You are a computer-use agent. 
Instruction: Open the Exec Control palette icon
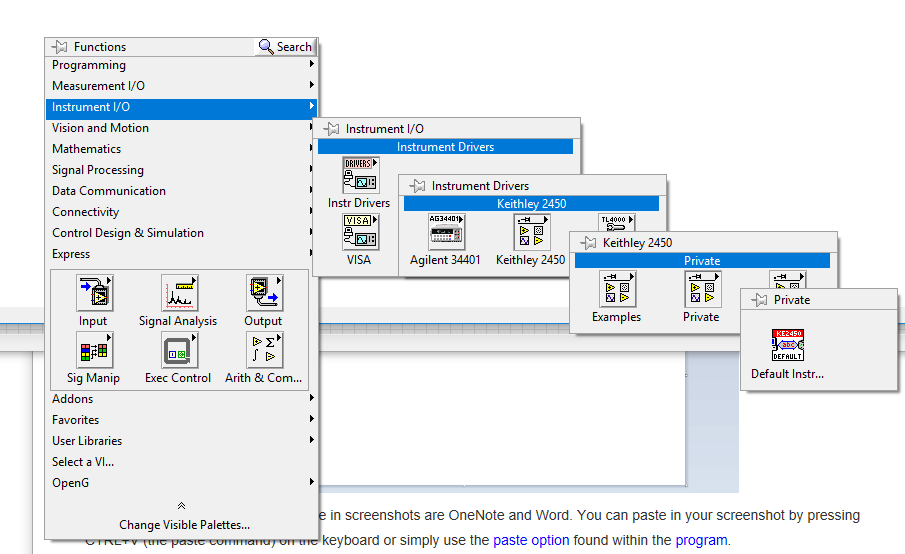179,350
